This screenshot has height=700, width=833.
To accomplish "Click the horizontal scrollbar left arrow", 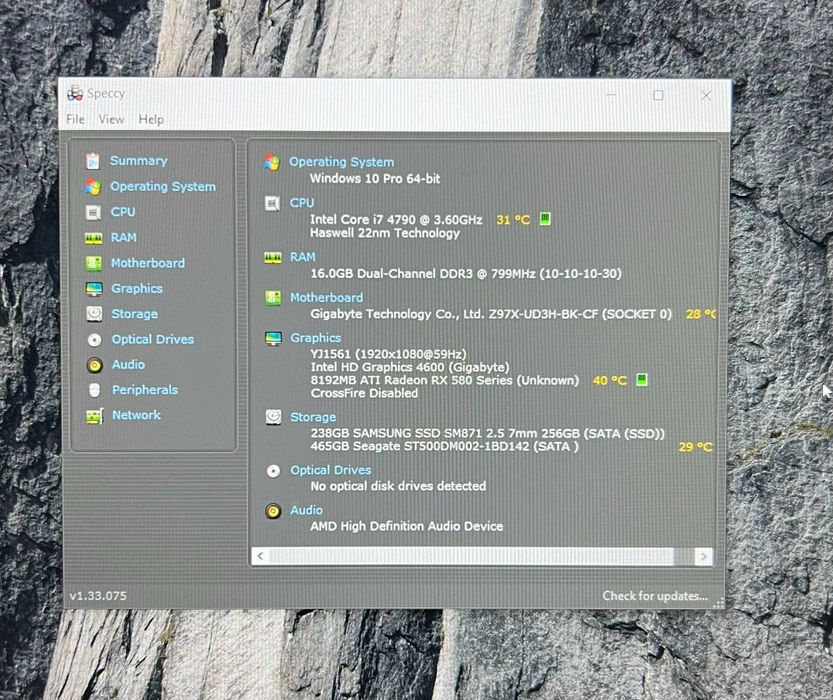I will coord(260,556).
